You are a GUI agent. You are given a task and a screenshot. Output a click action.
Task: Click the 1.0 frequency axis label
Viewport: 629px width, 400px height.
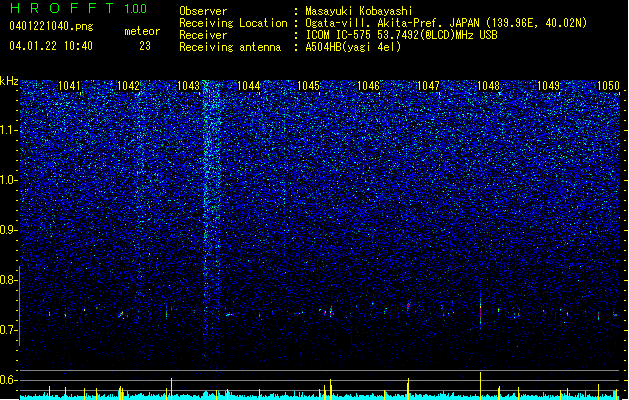click(9, 180)
